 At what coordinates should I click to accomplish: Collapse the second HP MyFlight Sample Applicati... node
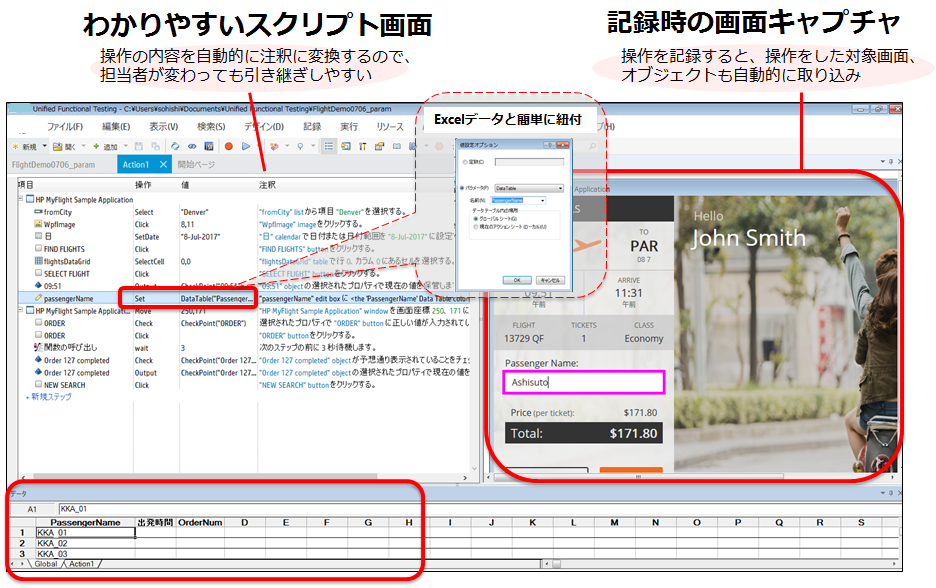coord(20,310)
